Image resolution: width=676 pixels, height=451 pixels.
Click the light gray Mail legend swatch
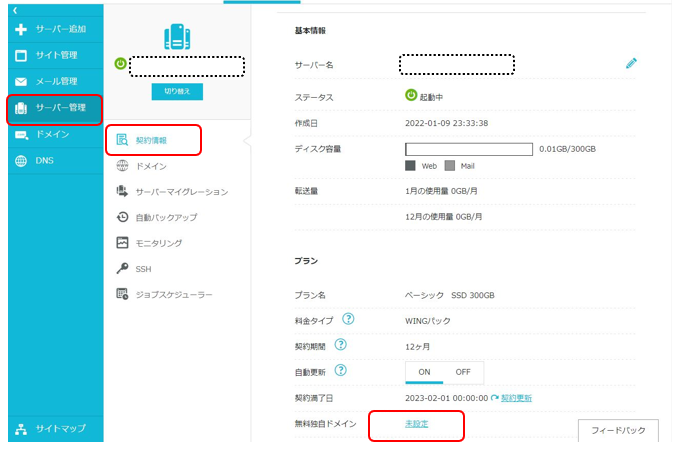tap(450, 166)
